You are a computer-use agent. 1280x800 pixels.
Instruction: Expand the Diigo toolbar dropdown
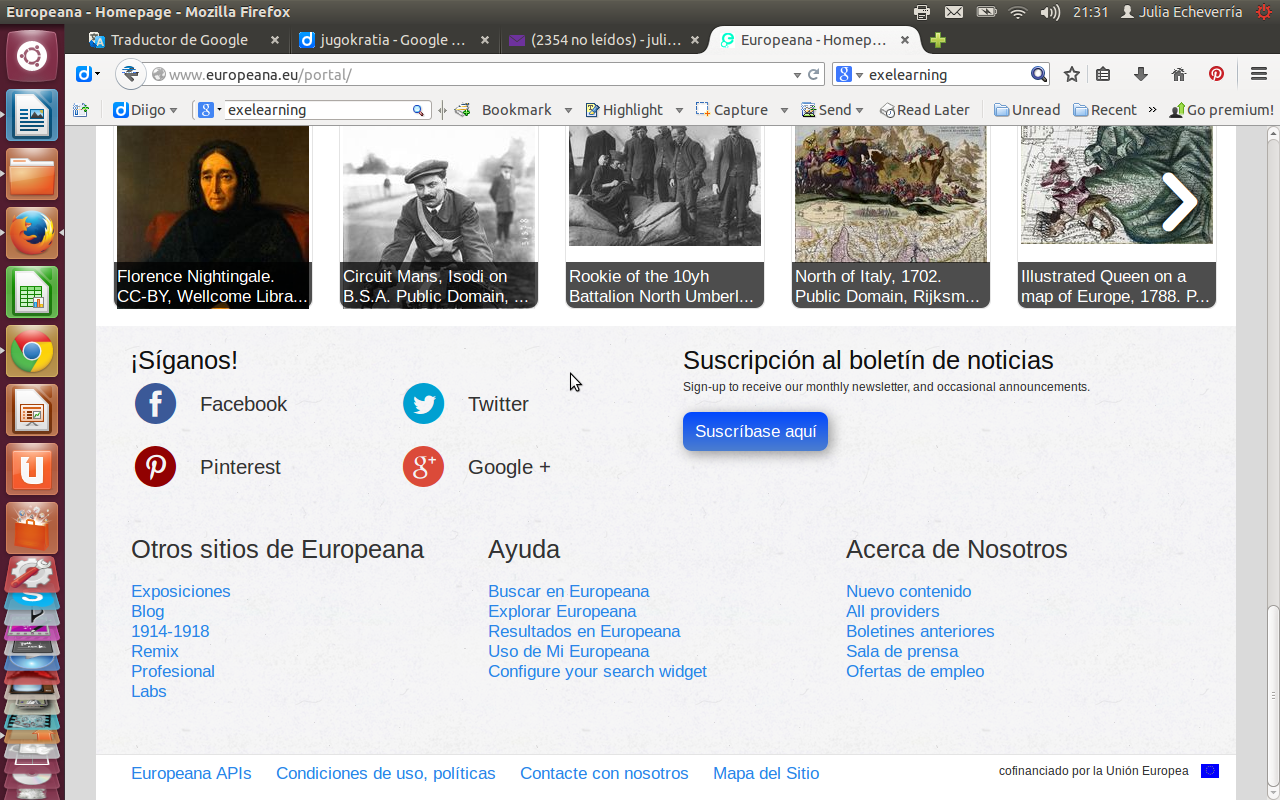174,110
